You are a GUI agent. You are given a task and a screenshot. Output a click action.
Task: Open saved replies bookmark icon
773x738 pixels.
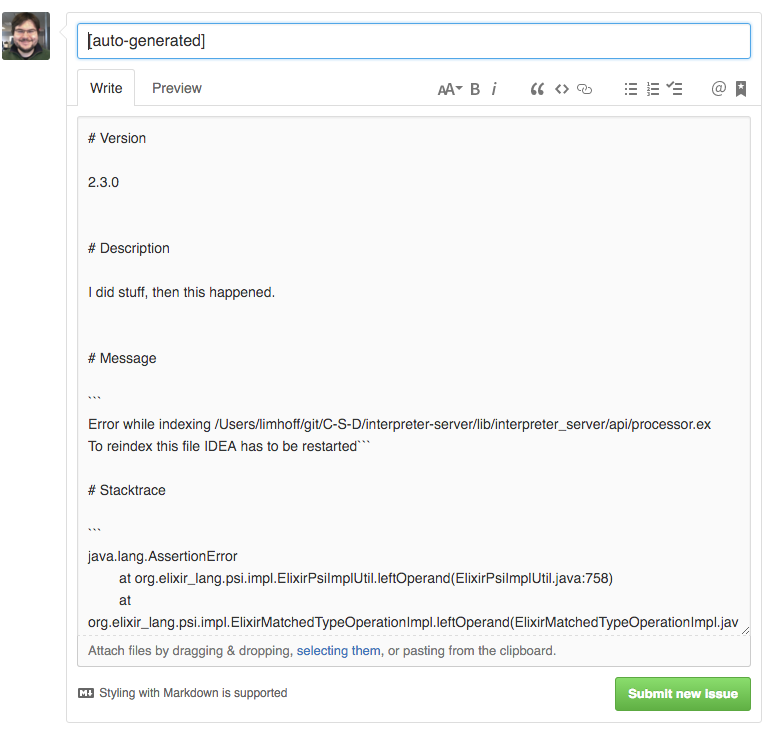740,89
